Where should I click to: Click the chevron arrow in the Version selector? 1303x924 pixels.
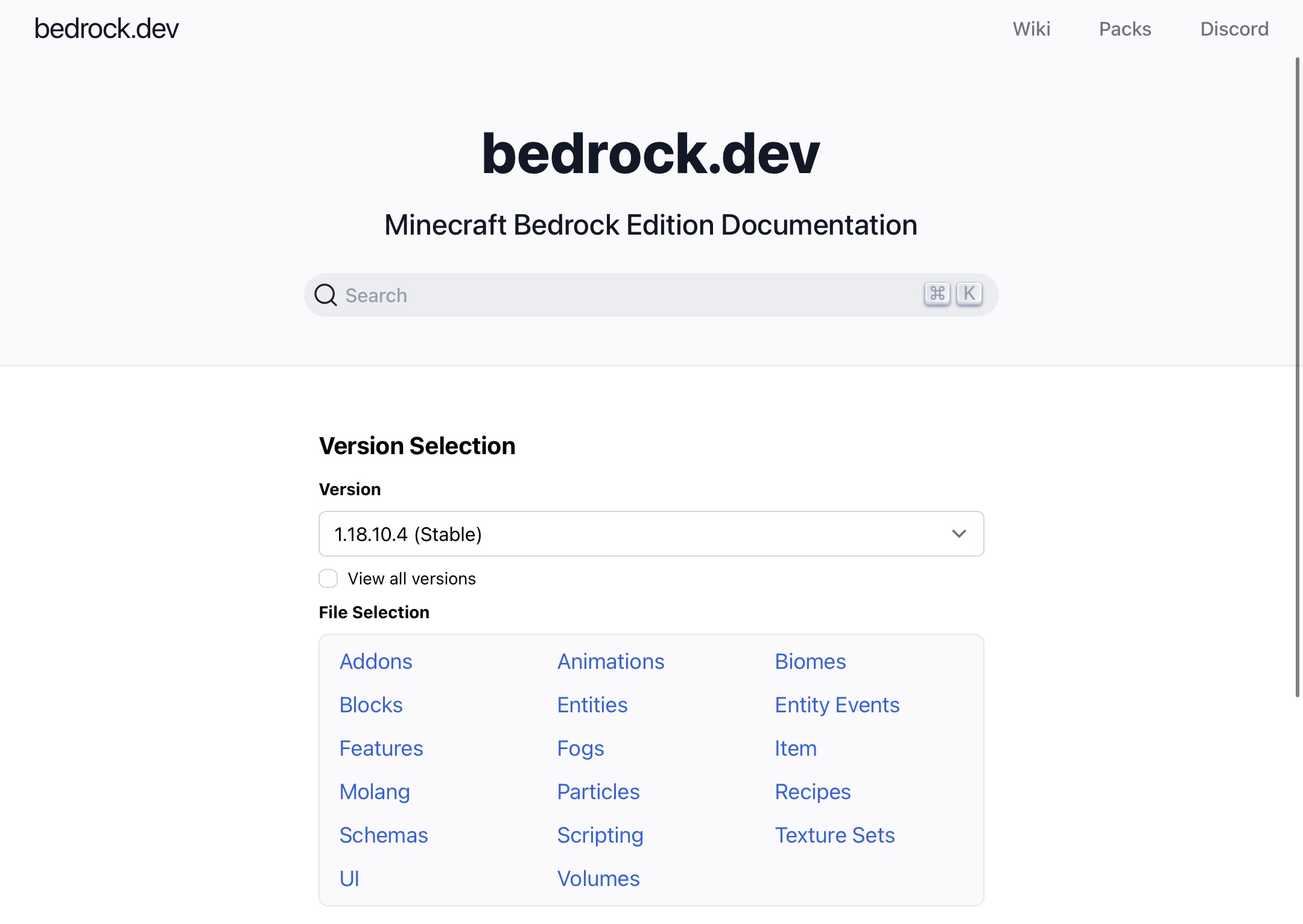coord(959,534)
